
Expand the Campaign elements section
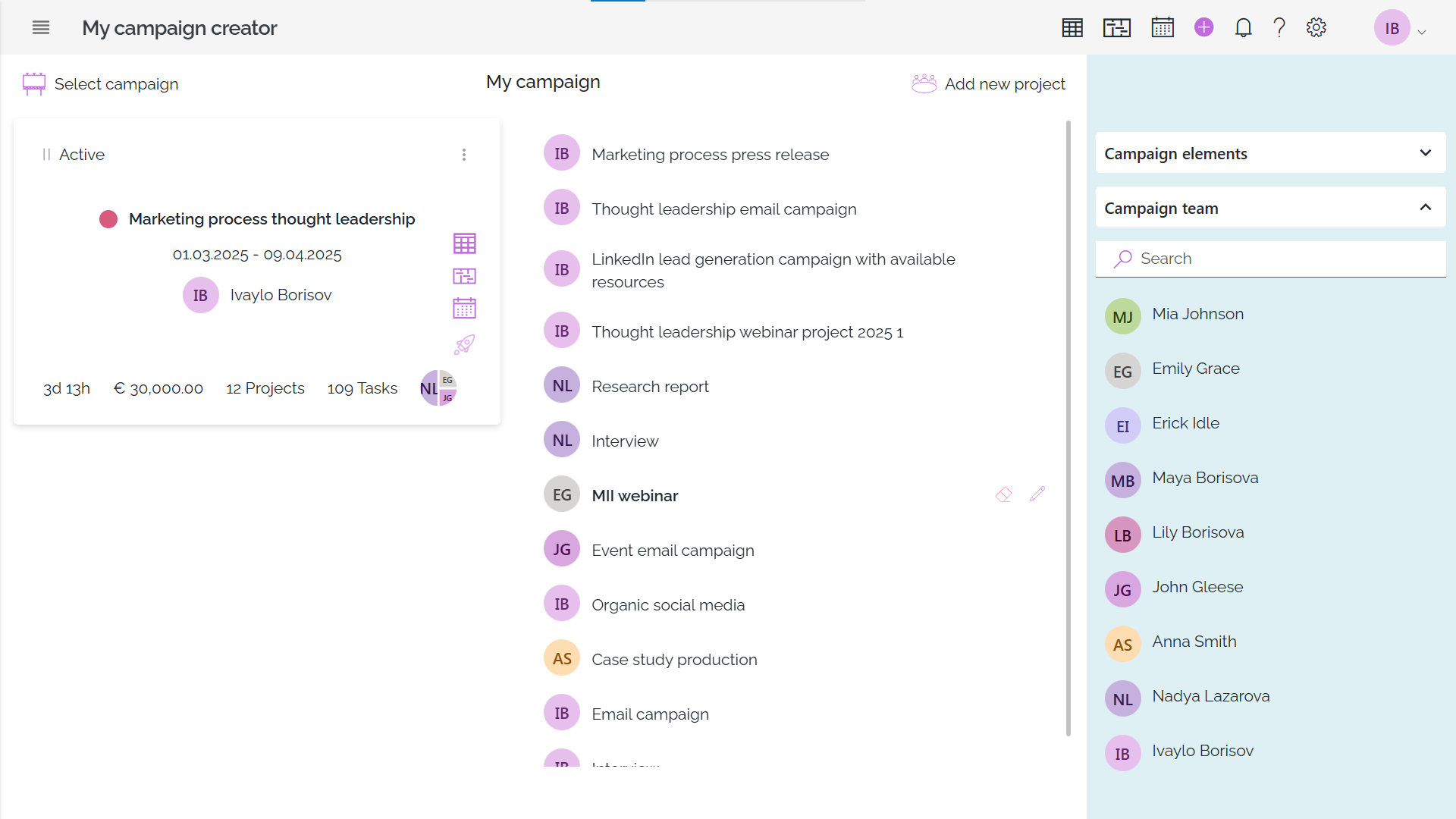click(x=1426, y=153)
